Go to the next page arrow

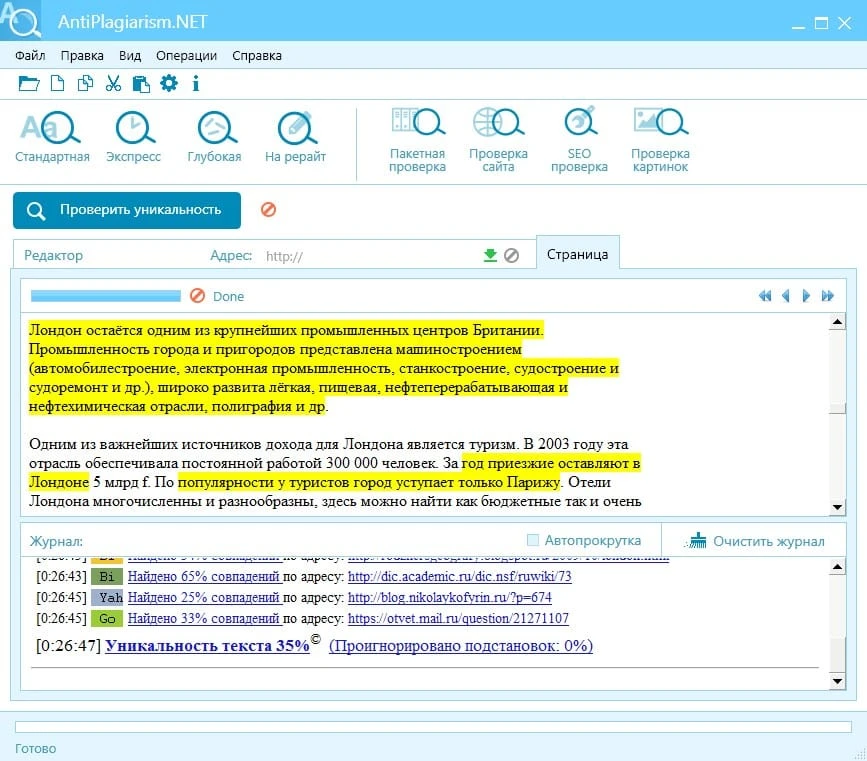(x=806, y=296)
